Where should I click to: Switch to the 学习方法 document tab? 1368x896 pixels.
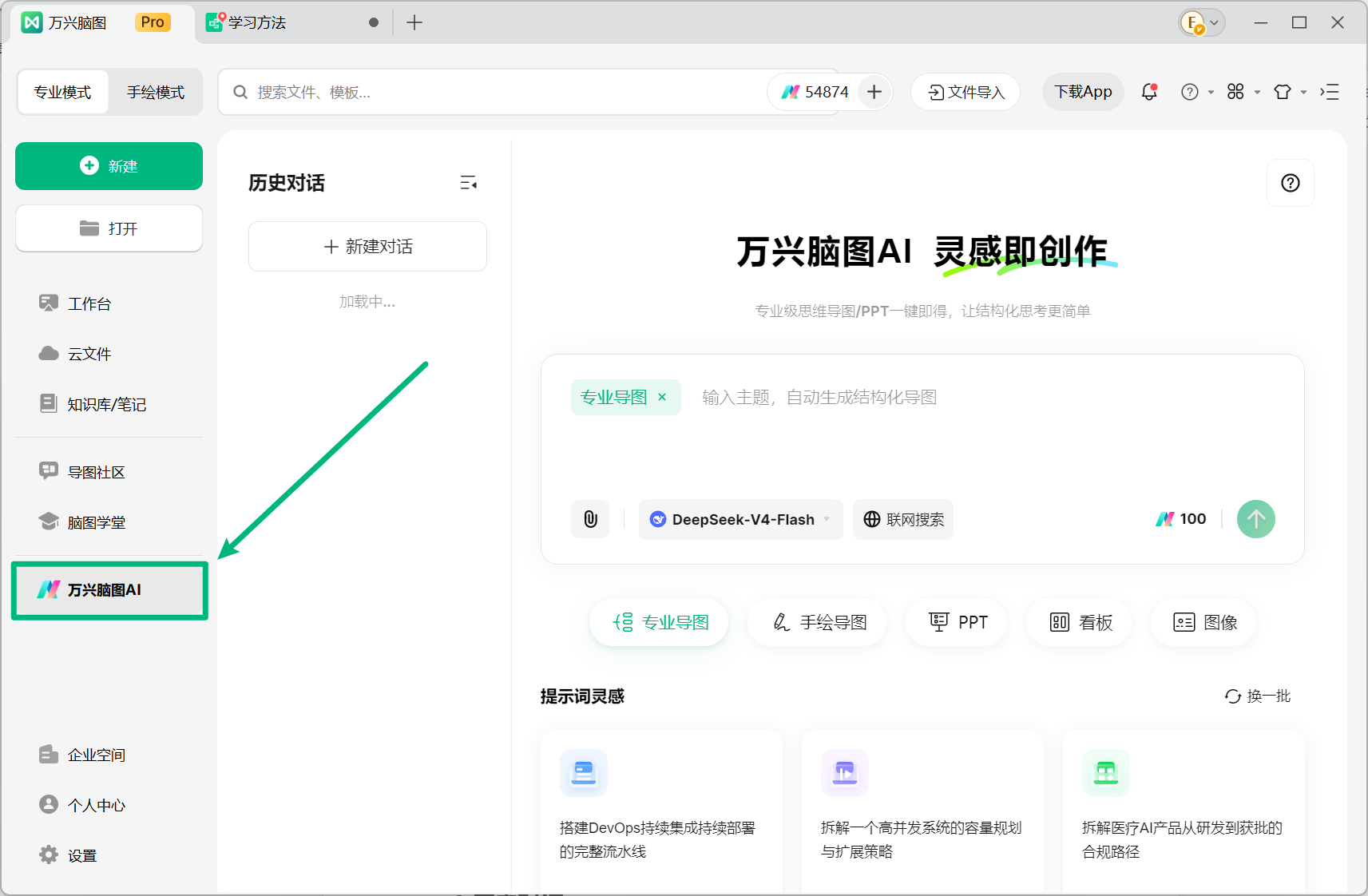(291, 22)
